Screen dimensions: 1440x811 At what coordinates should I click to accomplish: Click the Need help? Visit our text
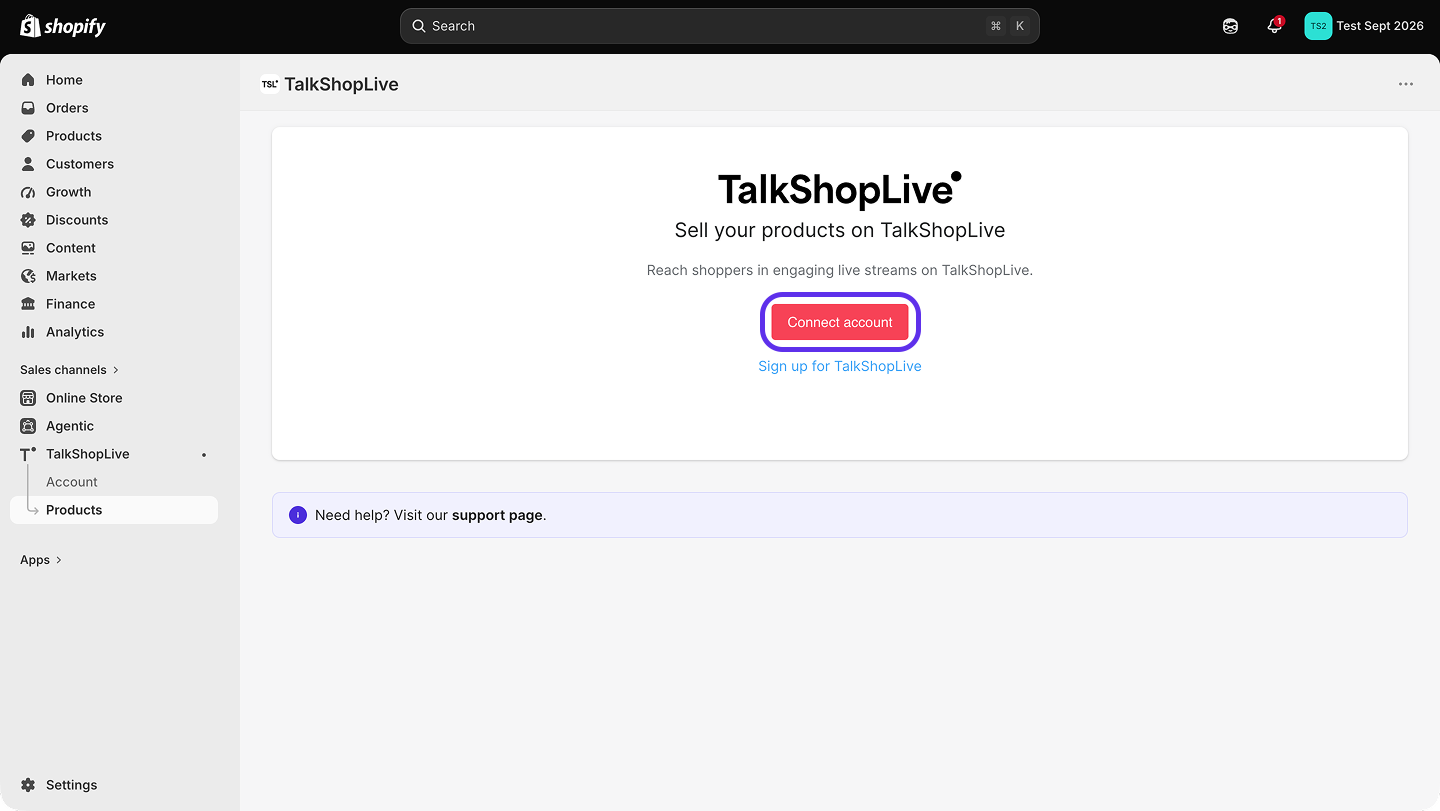pos(381,515)
